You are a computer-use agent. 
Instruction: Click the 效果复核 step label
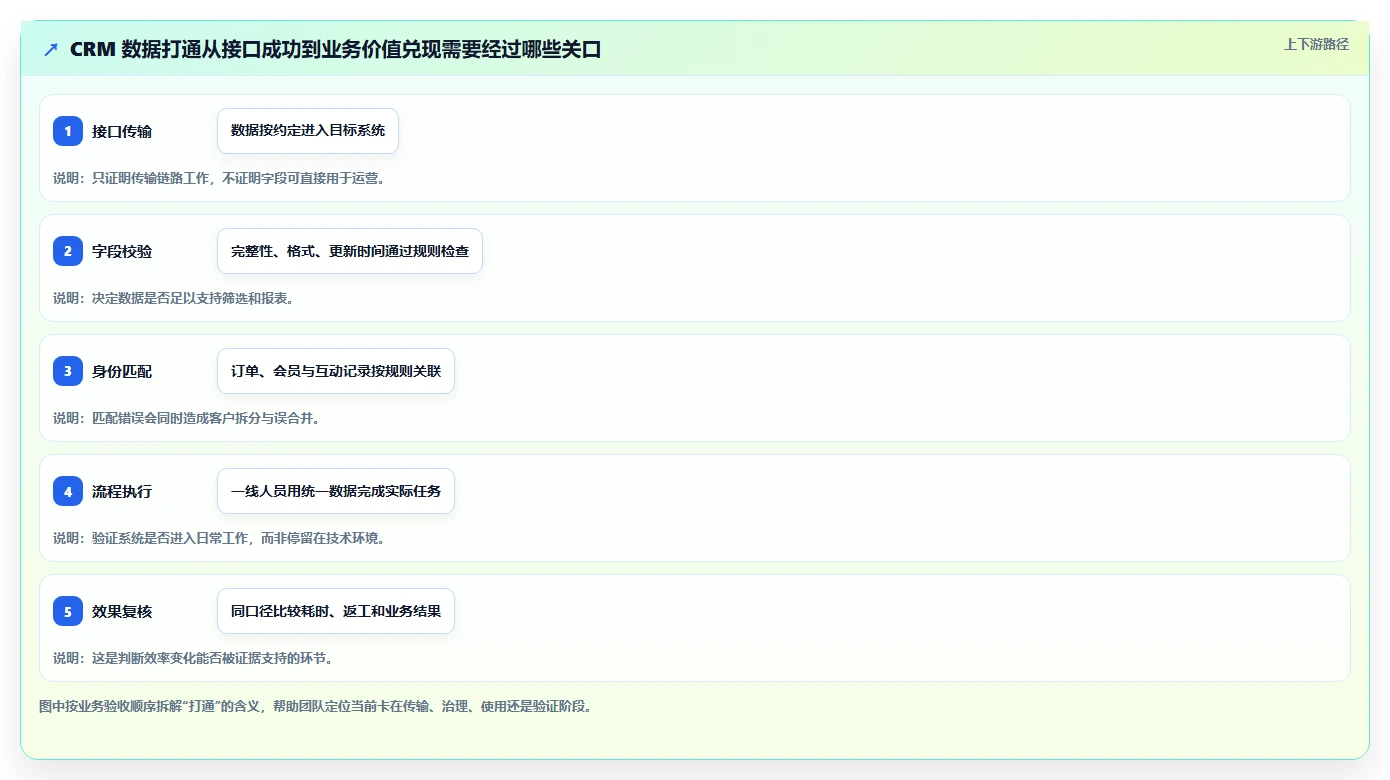click(122, 611)
